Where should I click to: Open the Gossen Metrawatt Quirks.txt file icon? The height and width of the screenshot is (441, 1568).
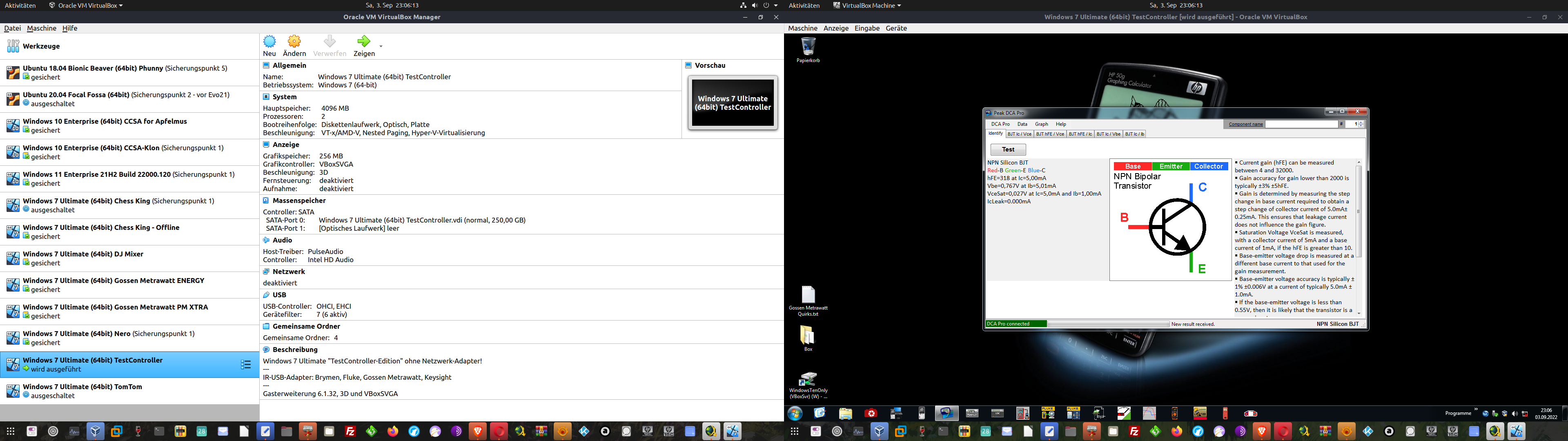coord(808,295)
